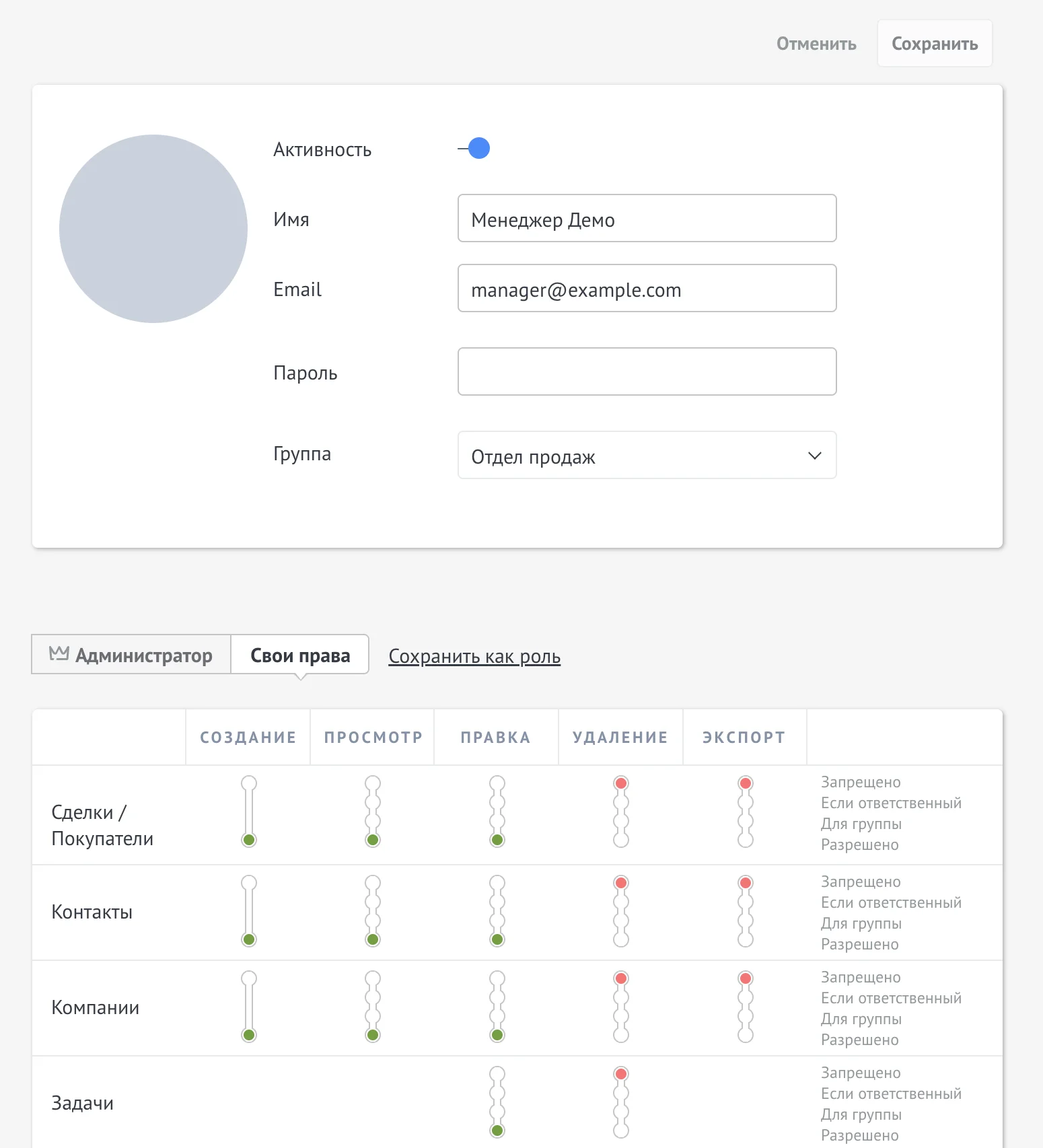Screen dimensions: 1043x1148
Task: Select green Разрешено dot for Контакты Создание
Action: [249, 939]
